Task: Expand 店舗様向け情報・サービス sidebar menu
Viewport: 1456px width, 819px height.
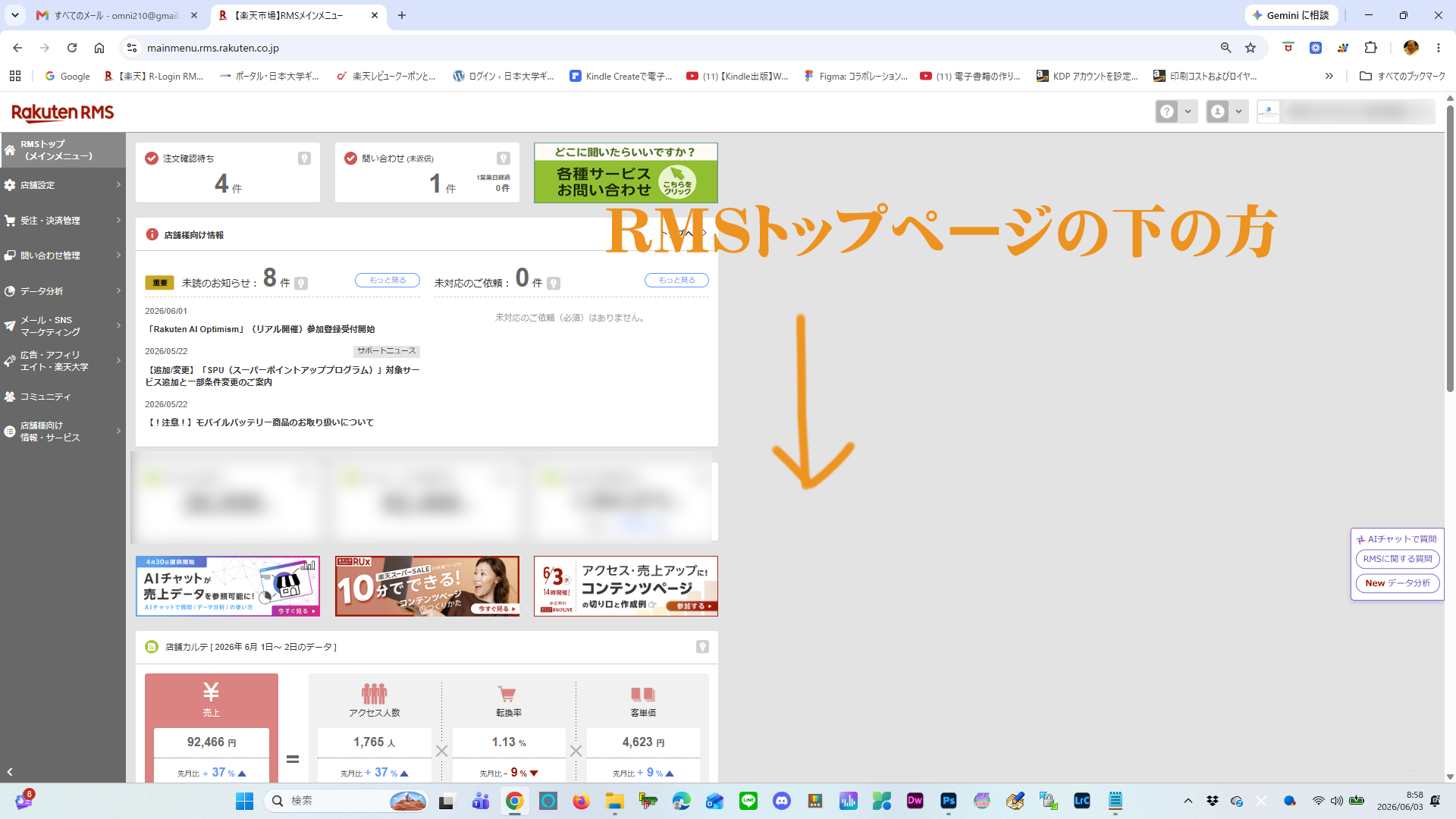Action: (63, 431)
